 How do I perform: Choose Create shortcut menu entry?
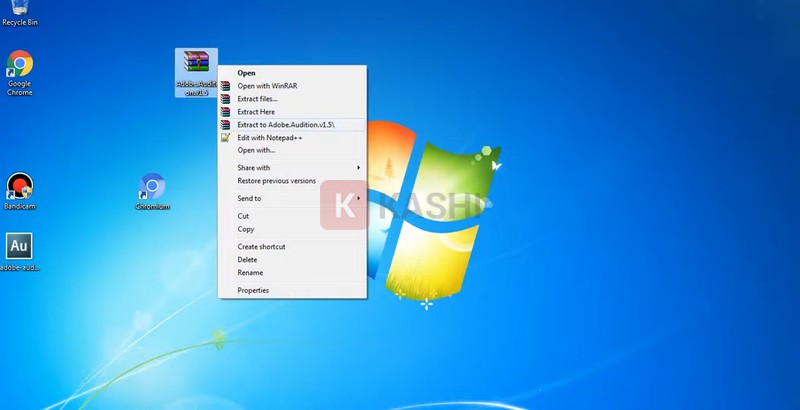tap(261, 246)
